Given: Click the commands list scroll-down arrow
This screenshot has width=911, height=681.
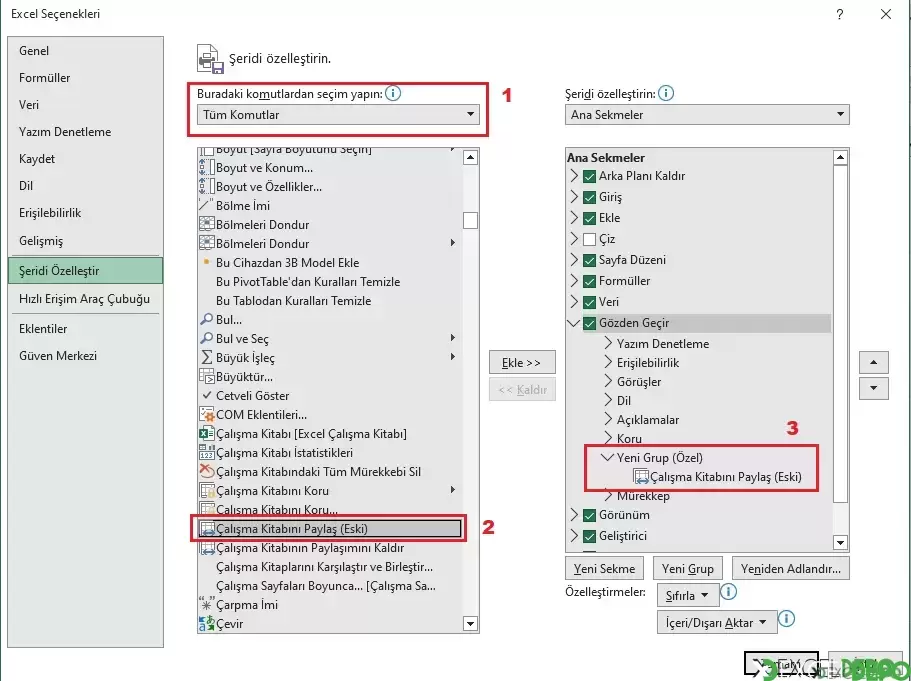Looking at the screenshot, I should pos(471,624).
